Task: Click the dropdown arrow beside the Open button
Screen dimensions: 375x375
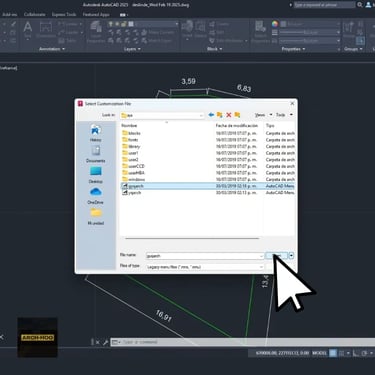Action: tap(291, 256)
